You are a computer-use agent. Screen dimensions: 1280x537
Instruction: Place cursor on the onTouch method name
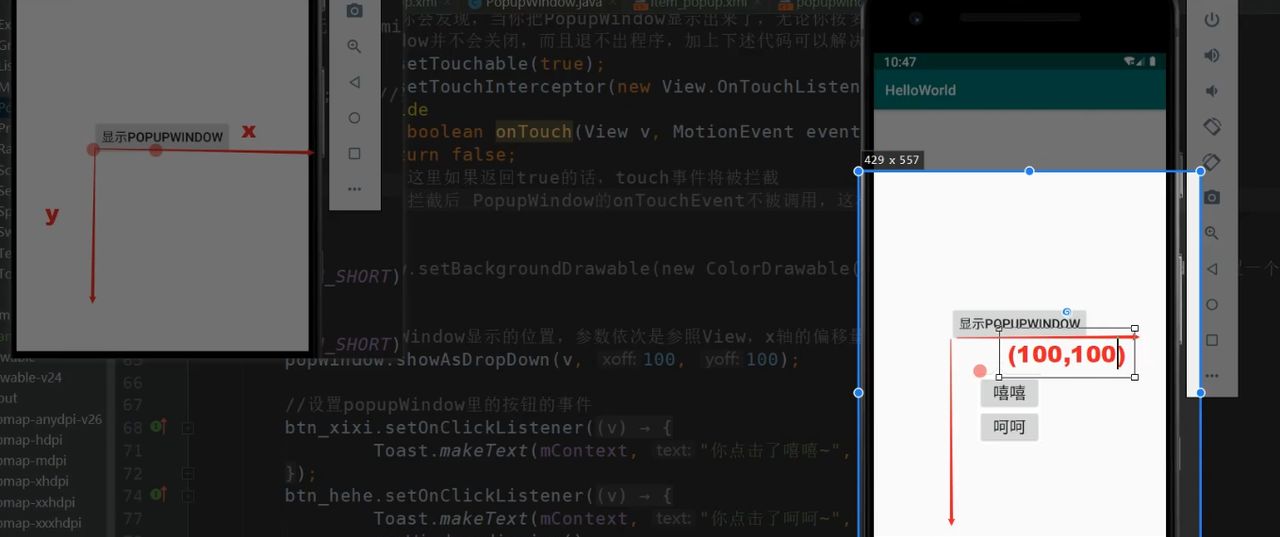534,132
